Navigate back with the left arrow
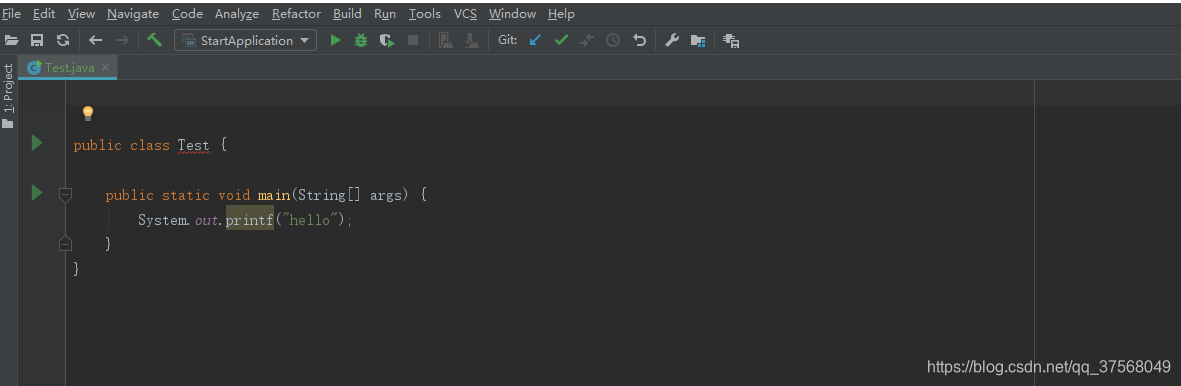The height and width of the screenshot is (386, 1181). click(96, 41)
